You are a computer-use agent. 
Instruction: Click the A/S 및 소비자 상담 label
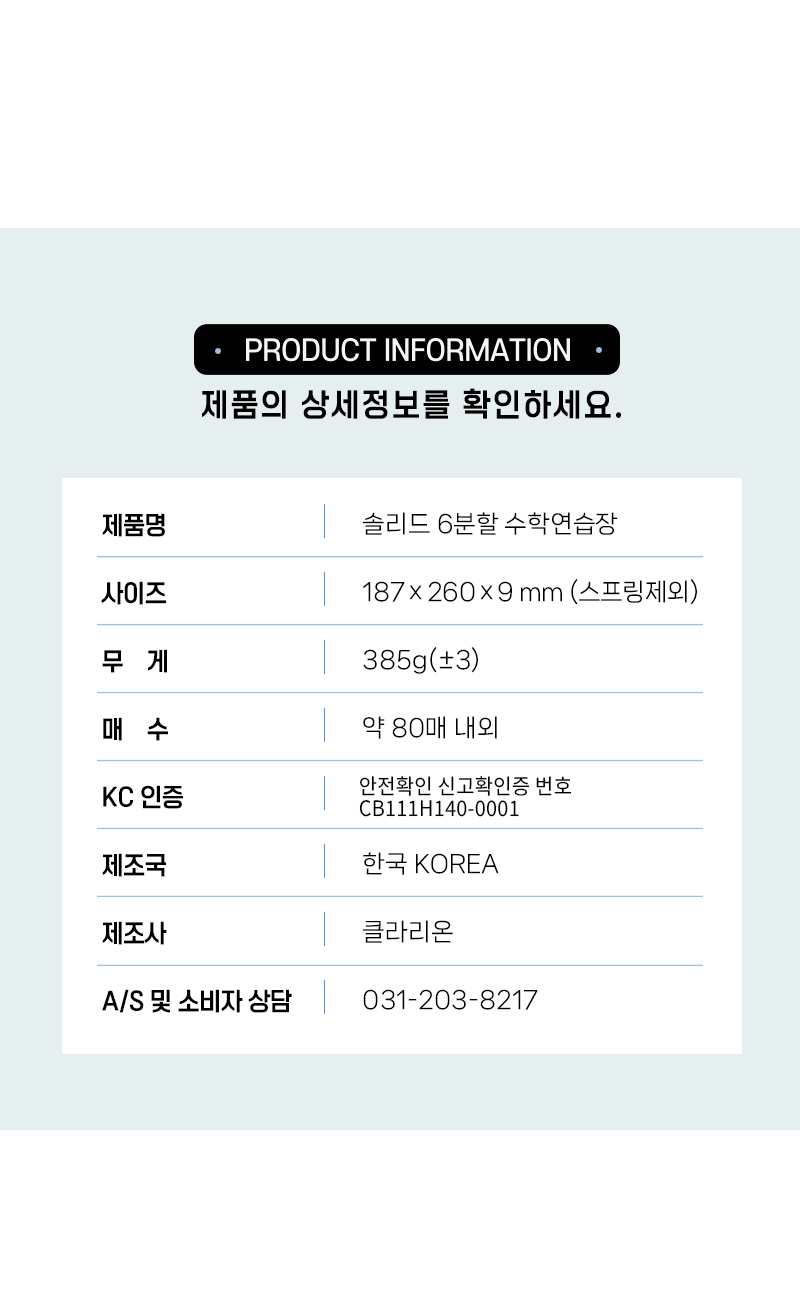coord(196,1001)
